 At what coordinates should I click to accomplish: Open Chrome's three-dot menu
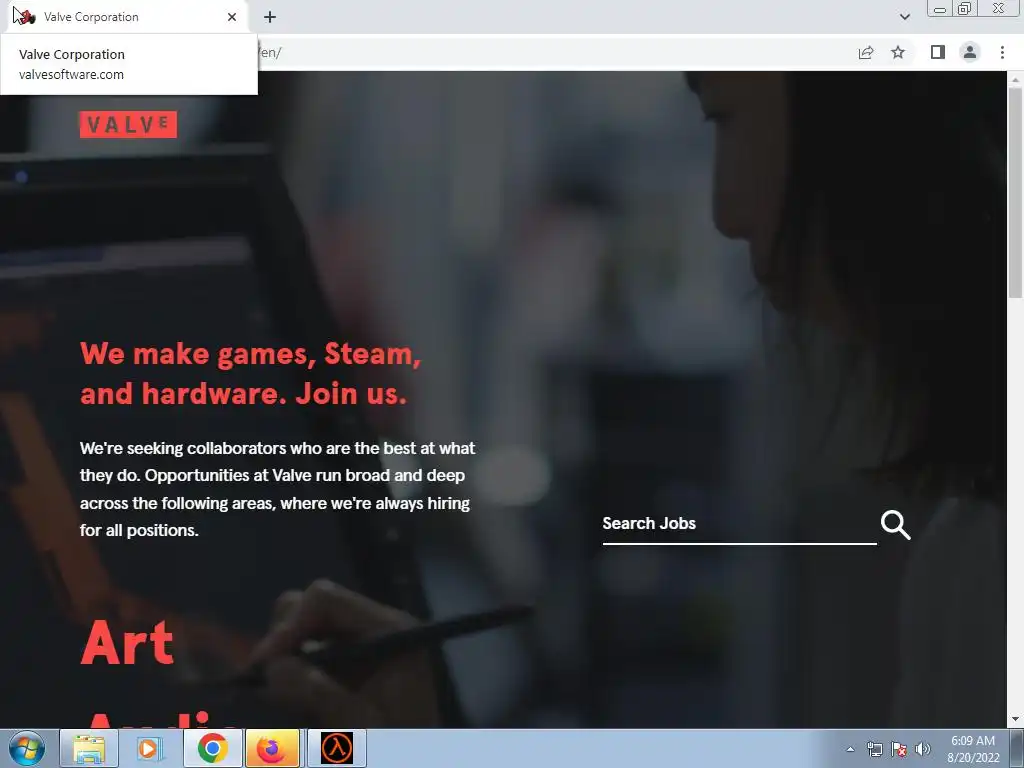1002,52
